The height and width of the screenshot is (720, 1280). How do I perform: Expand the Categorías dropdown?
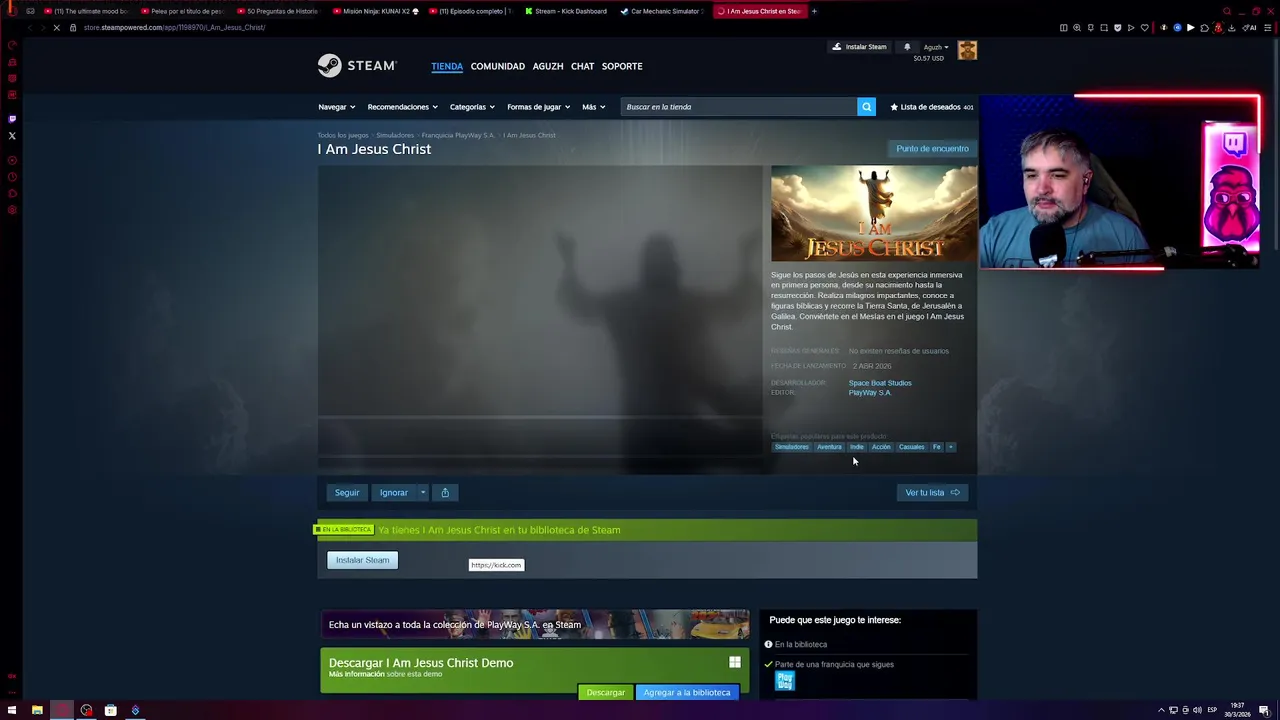[x=472, y=107]
